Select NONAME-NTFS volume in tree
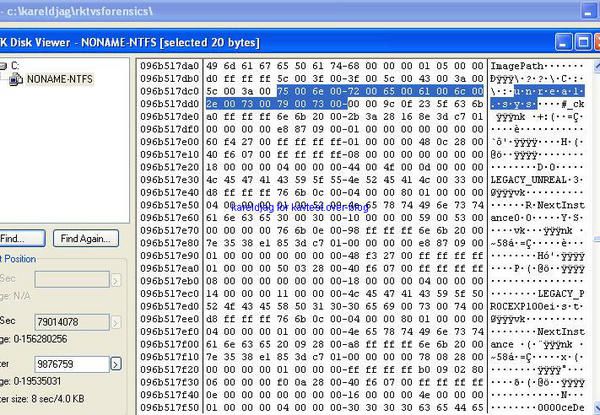600x415 pixels. click(x=60, y=79)
